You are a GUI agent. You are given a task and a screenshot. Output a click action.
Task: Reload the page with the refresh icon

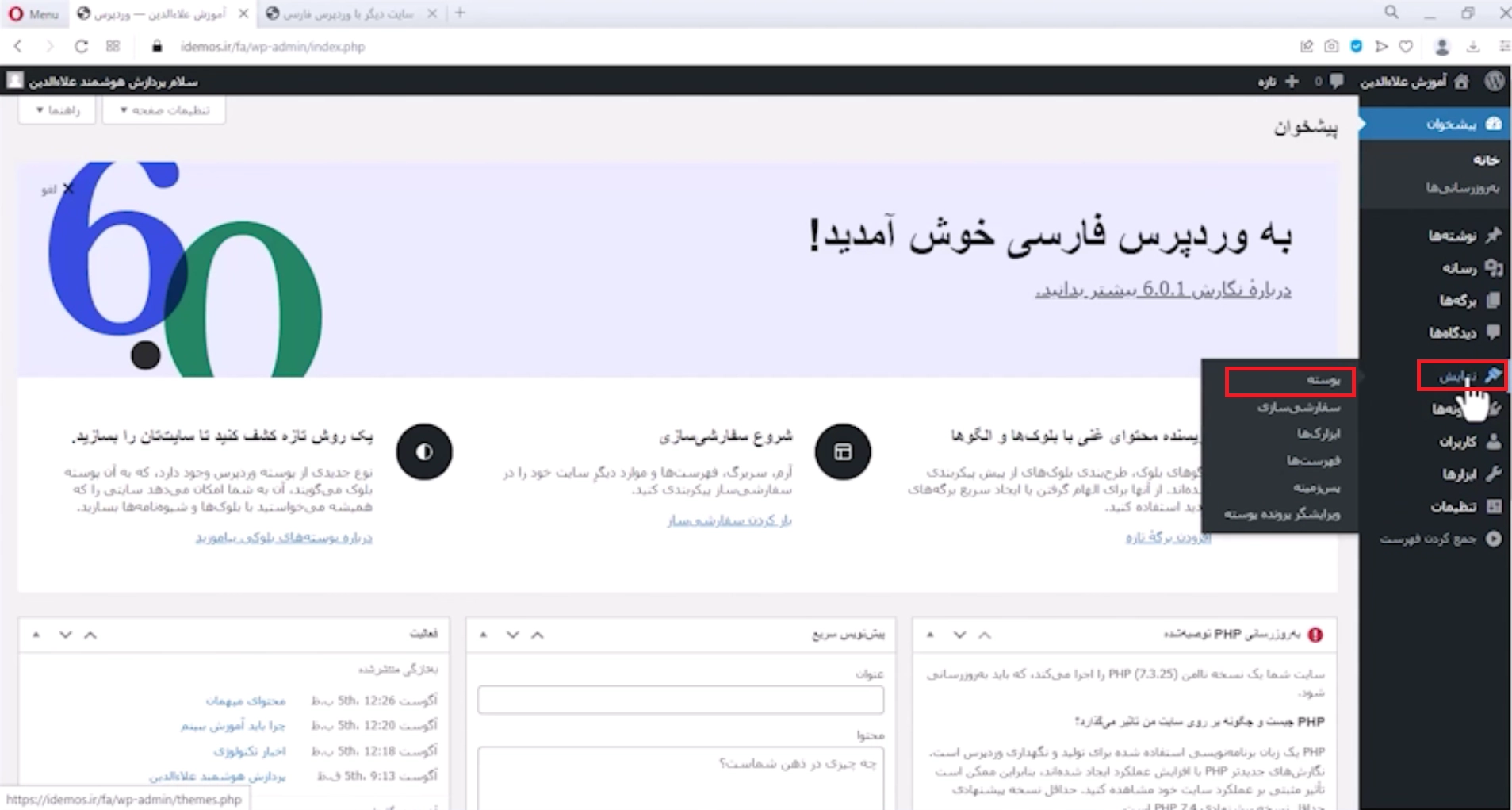(81, 47)
